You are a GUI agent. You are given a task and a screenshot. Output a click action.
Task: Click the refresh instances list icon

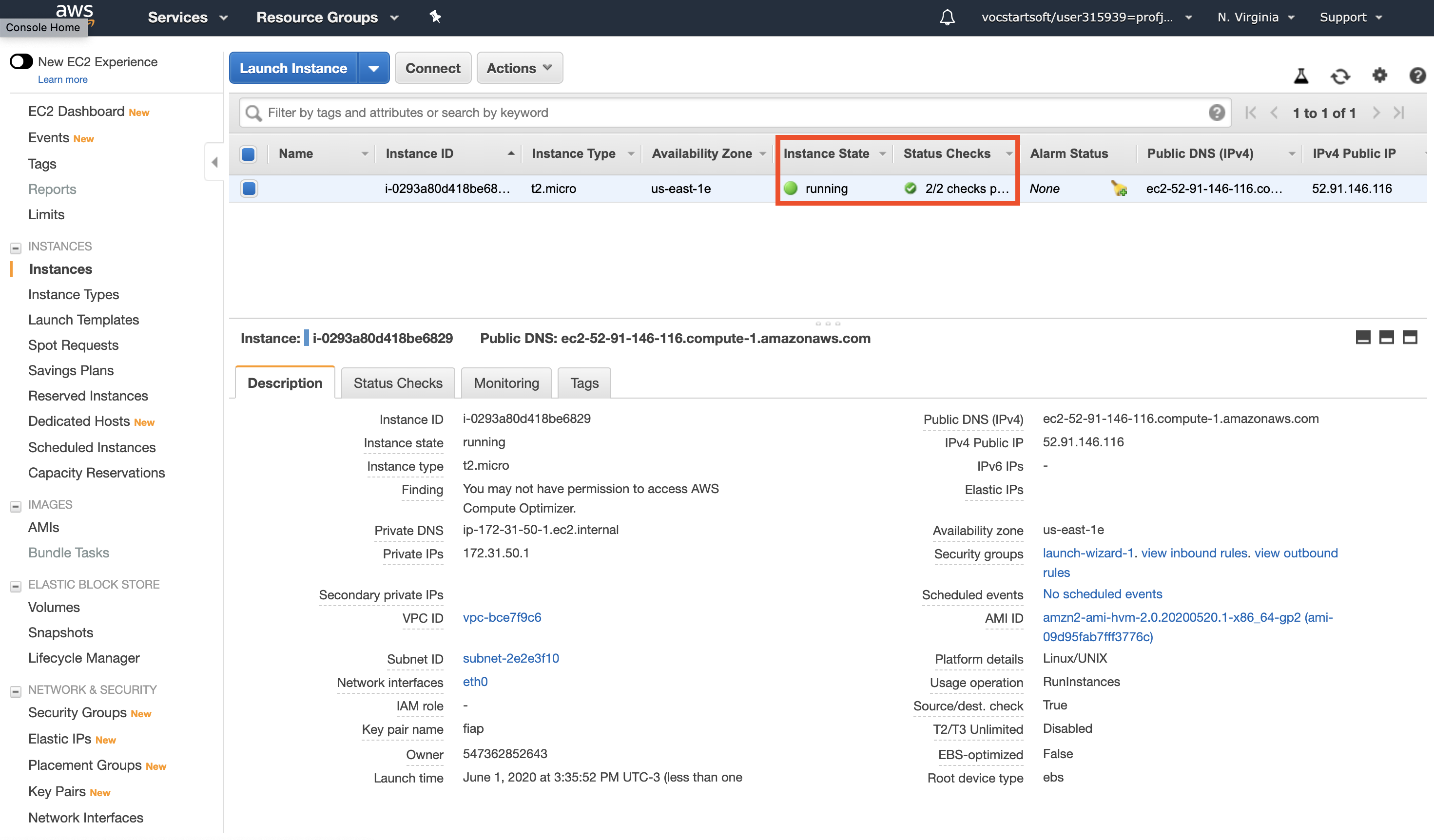click(x=1341, y=75)
